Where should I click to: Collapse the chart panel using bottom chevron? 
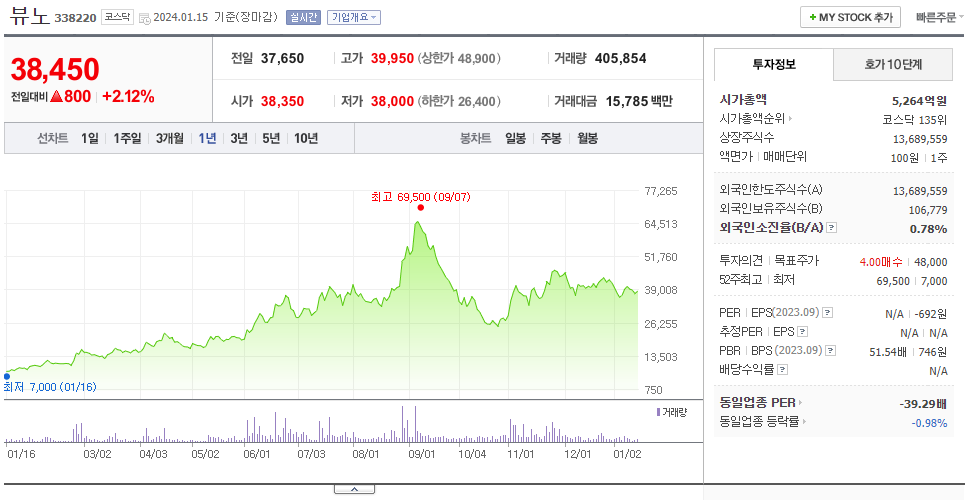[354, 490]
